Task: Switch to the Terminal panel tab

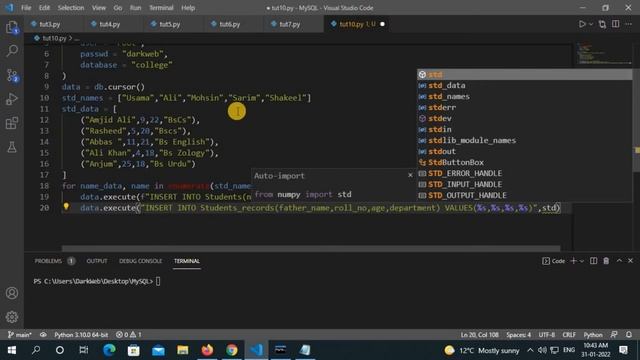Action: point(187,261)
